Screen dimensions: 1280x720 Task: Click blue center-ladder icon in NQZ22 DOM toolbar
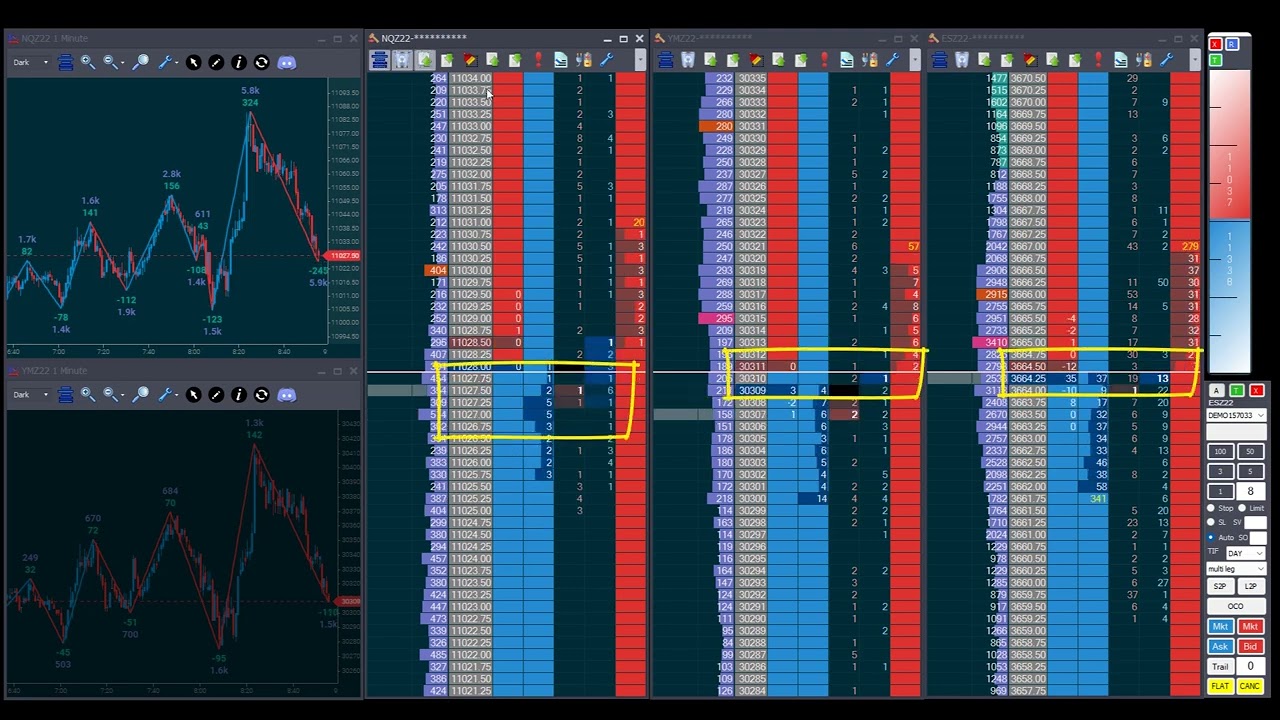379,61
